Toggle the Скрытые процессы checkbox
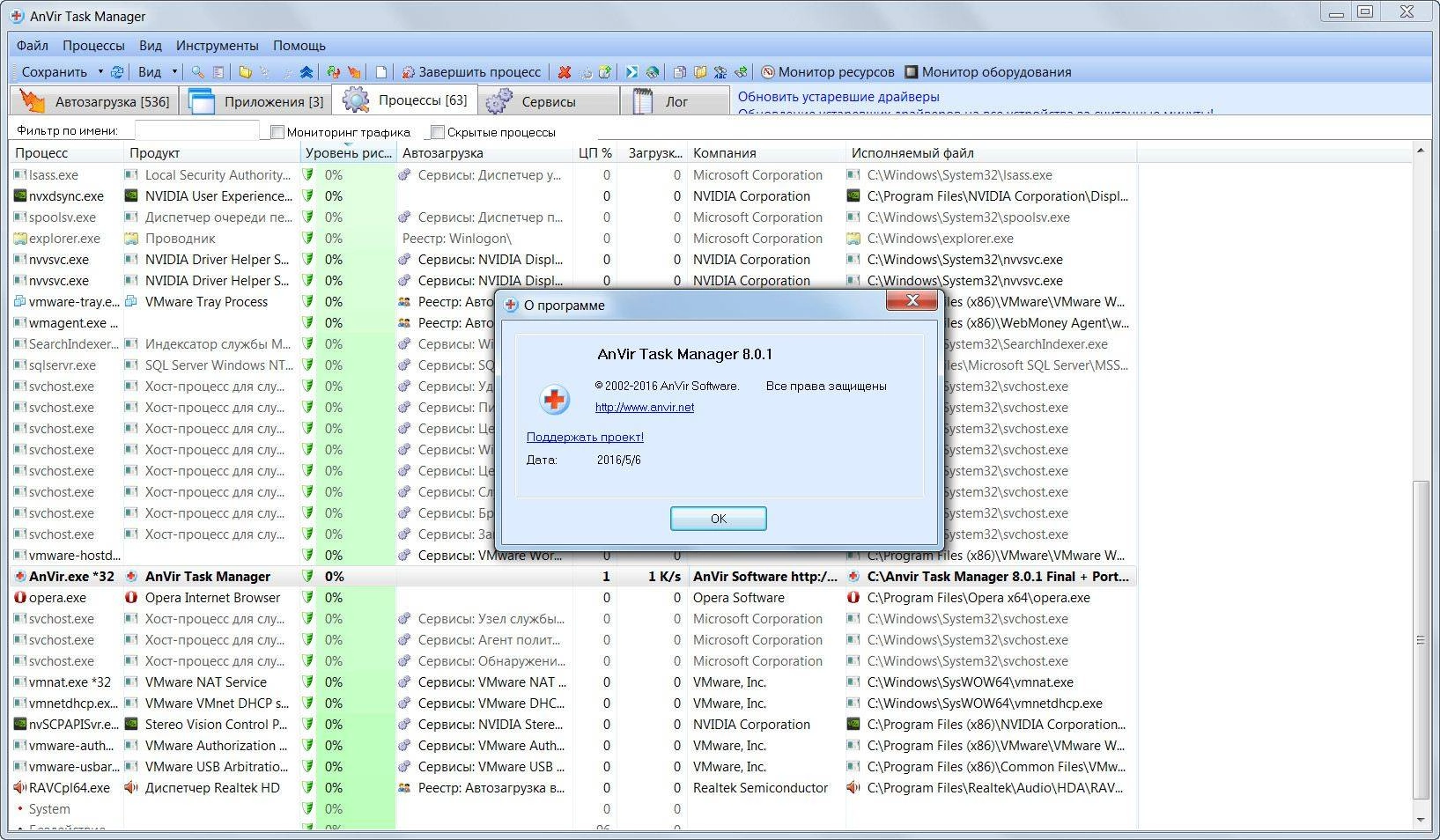Viewport: 1440px width, 840px height. click(x=438, y=132)
